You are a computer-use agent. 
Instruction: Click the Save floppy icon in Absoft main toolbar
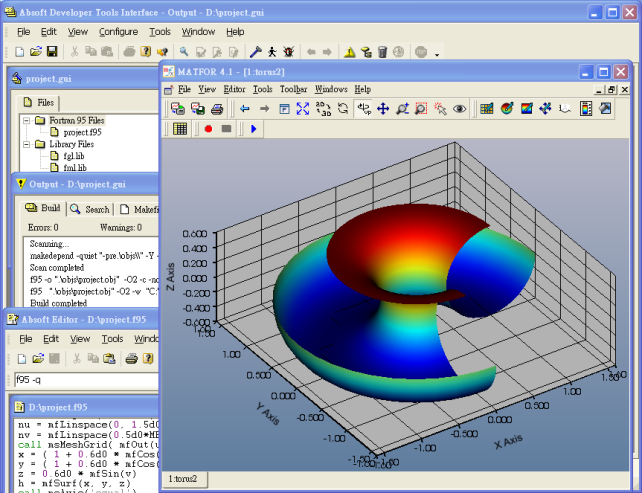(x=52, y=52)
